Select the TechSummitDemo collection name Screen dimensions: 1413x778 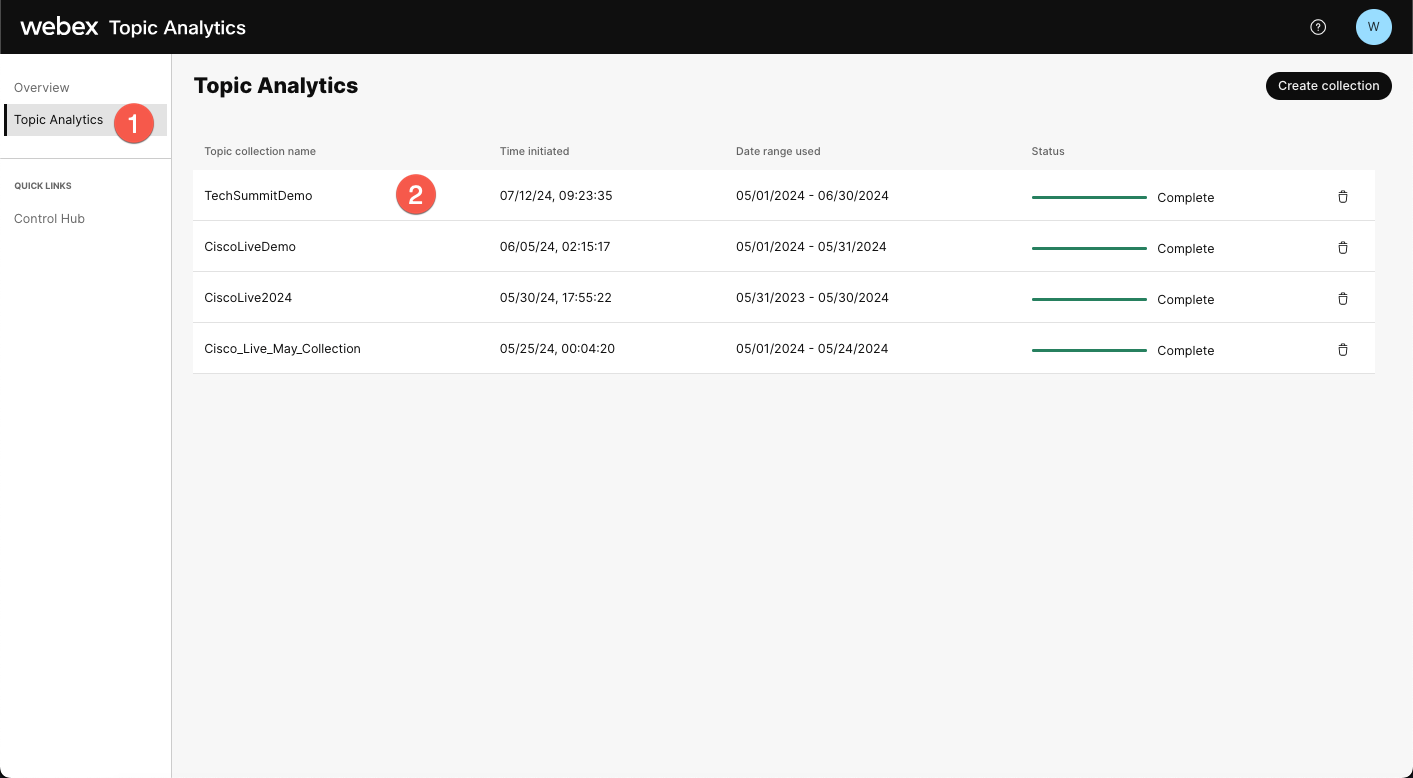(x=258, y=196)
